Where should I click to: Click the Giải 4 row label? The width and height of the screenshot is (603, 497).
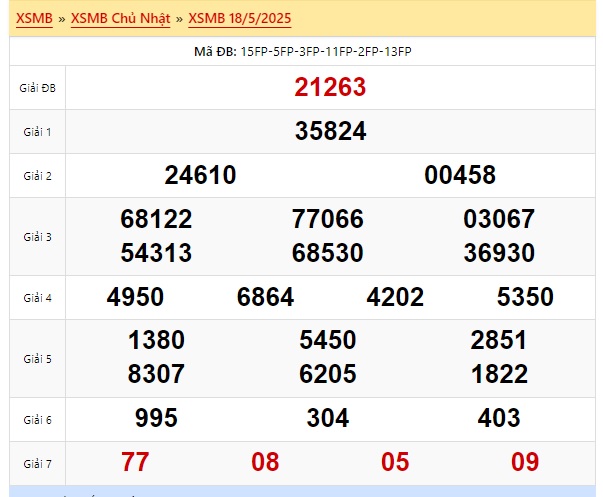pyautogui.click(x=37, y=298)
